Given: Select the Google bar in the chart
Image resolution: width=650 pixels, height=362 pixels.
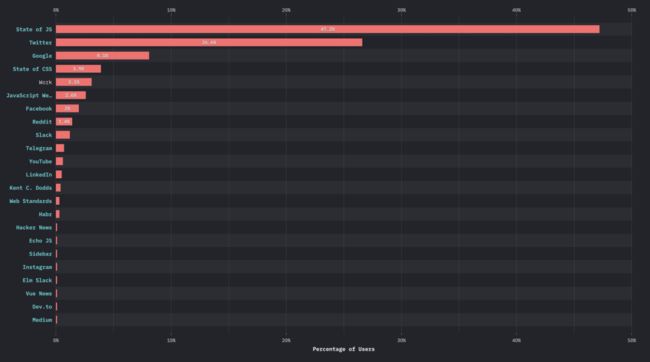Looking at the screenshot, I should [x=102, y=56].
